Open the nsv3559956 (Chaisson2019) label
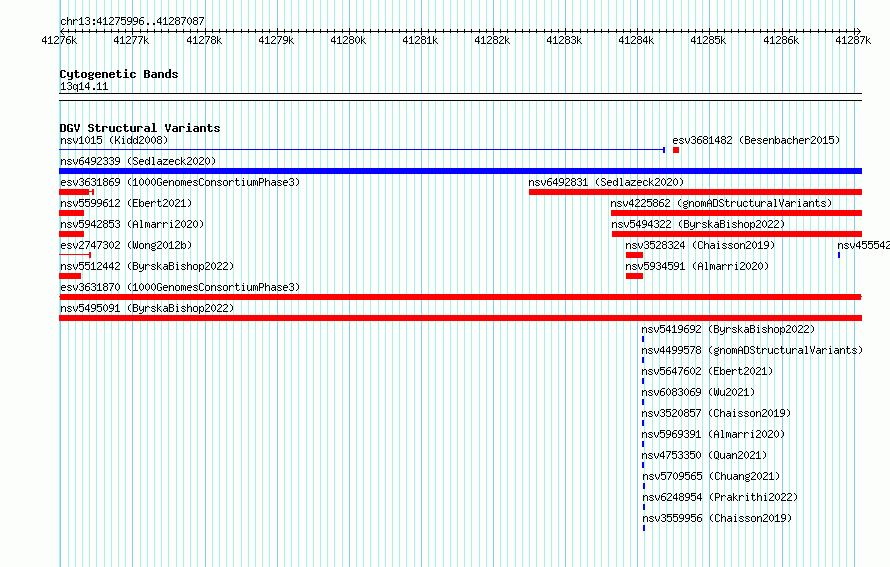 pos(717,518)
